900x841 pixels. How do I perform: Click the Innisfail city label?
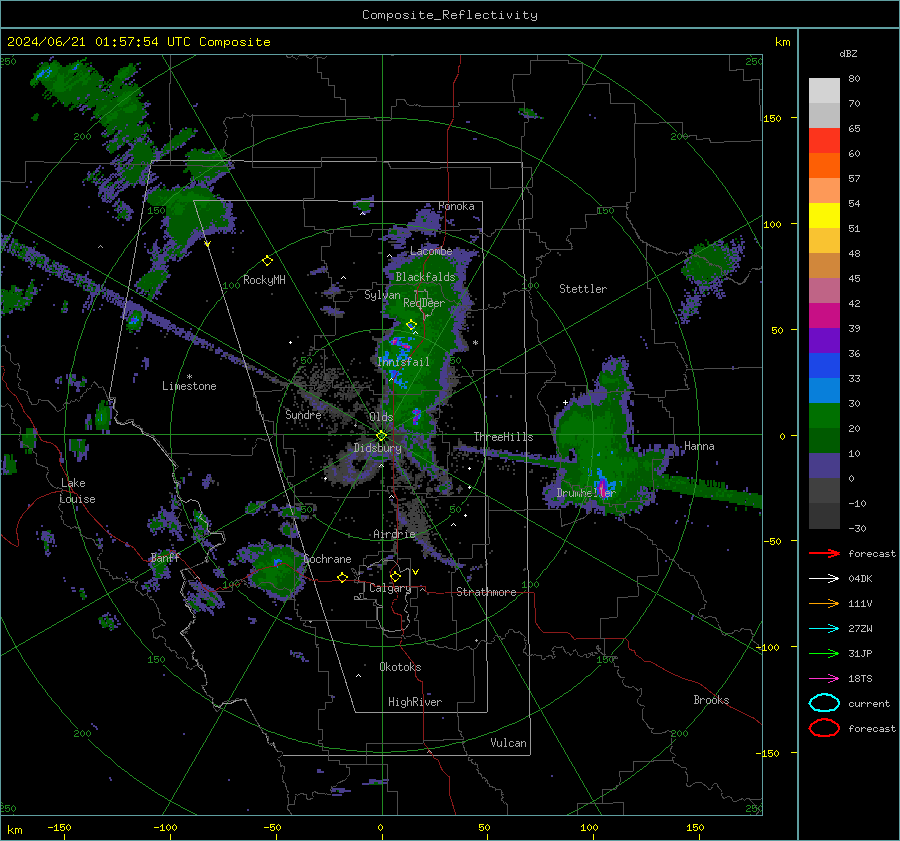(404, 362)
